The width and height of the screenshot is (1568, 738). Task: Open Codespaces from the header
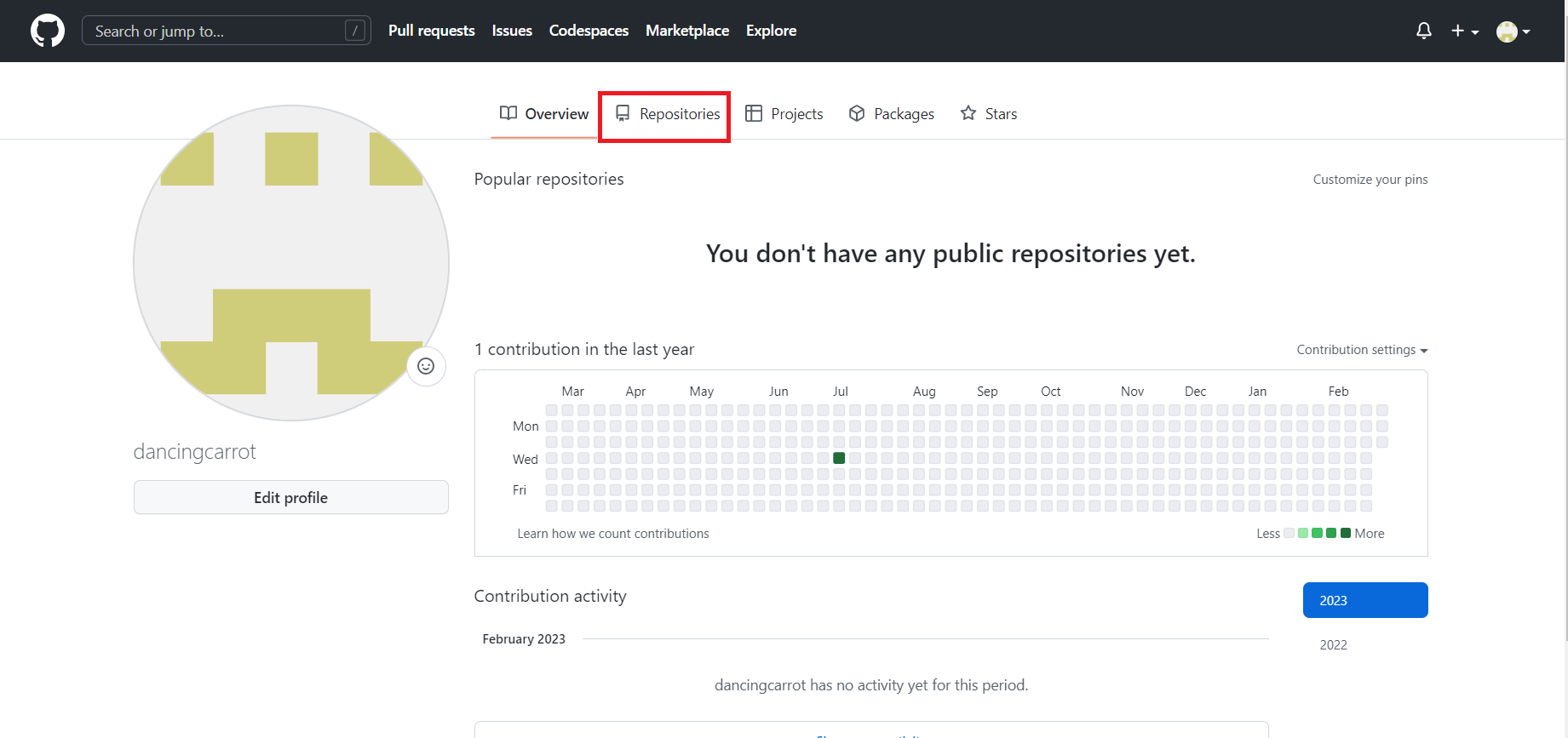tap(589, 31)
